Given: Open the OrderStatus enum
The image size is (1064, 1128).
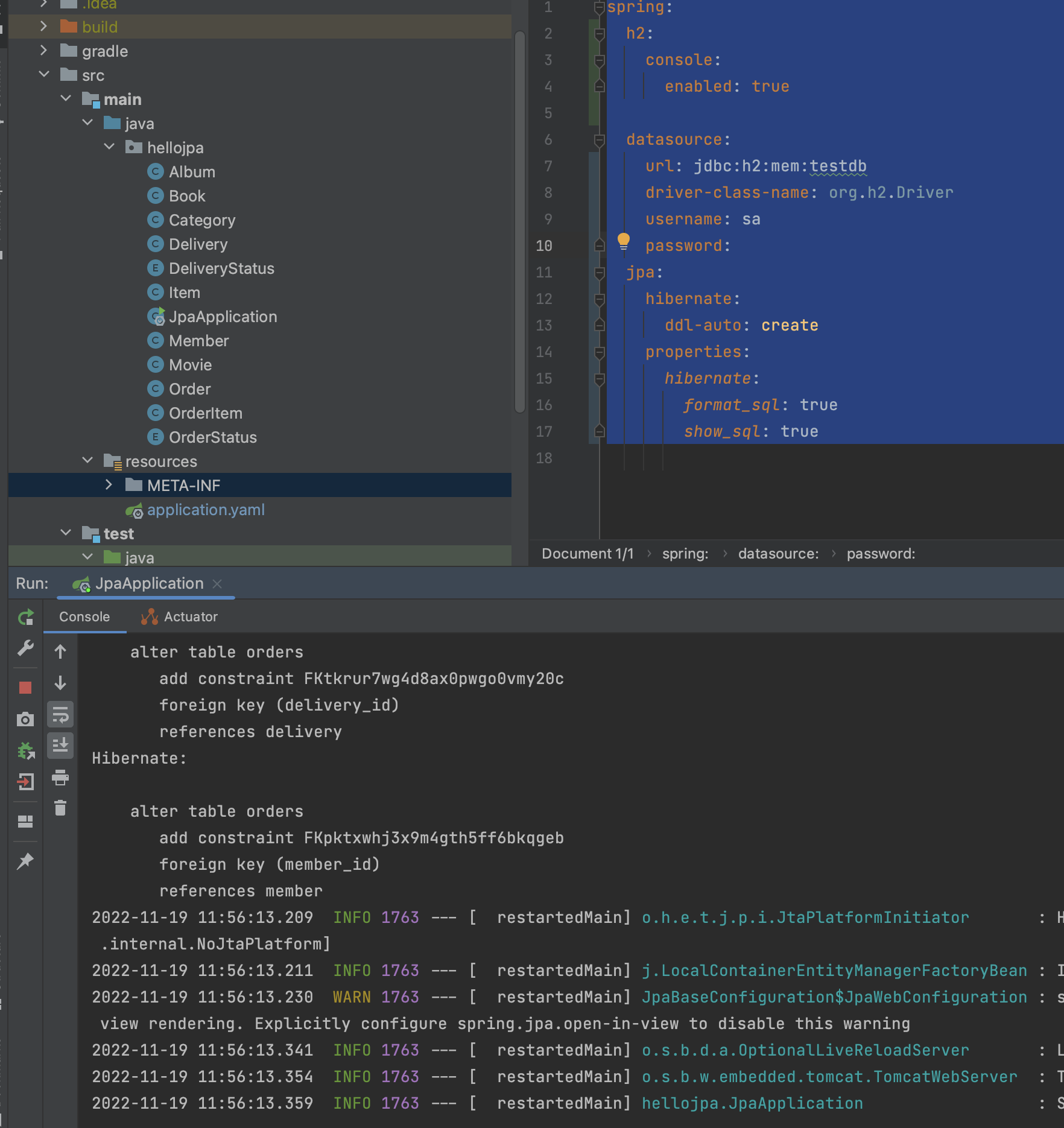Looking at the screenshot, I should [x=212, y=437].
